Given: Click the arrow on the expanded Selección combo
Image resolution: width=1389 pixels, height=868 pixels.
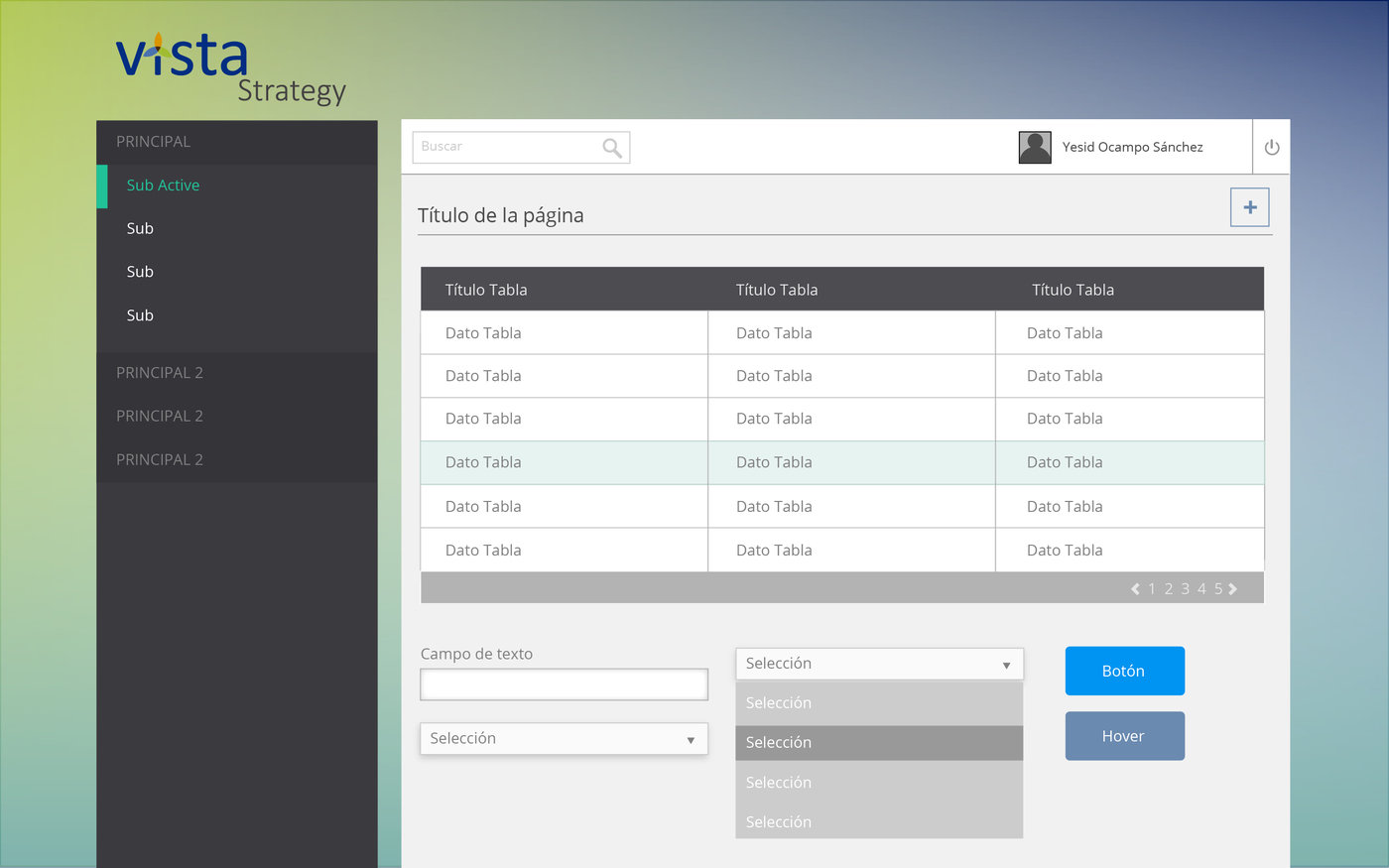Looking at the screenshot, I should (x=1007, y=663).
